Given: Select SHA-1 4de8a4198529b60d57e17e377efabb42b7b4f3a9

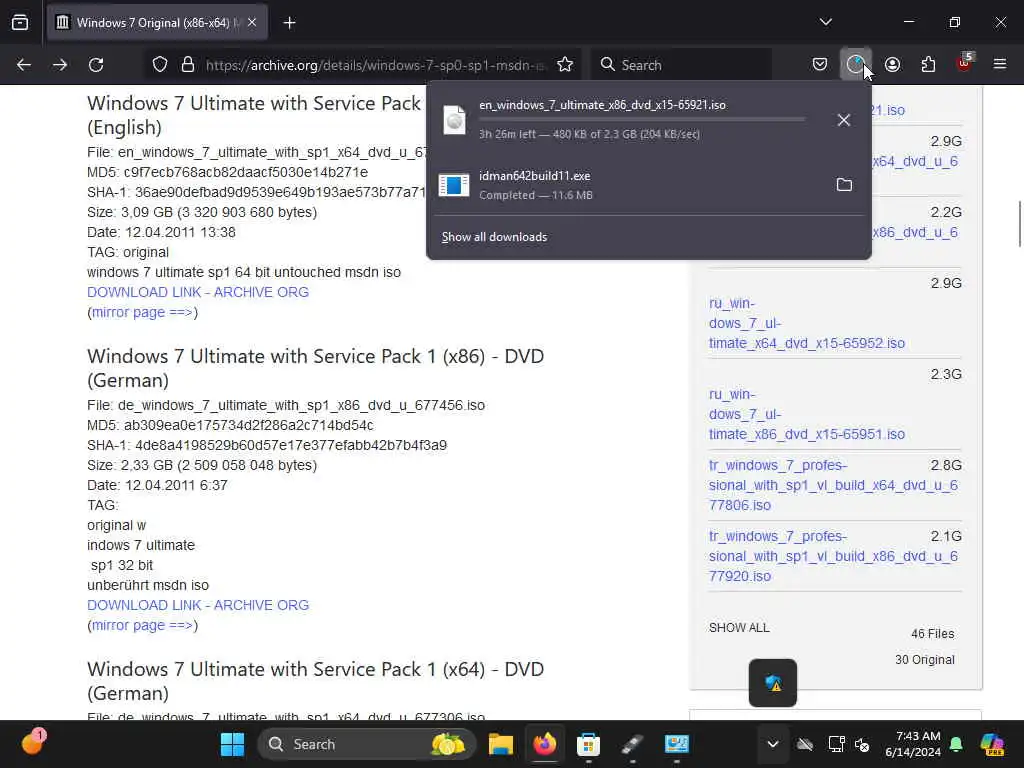Looking at the screenshot, I should pos(291,445).
